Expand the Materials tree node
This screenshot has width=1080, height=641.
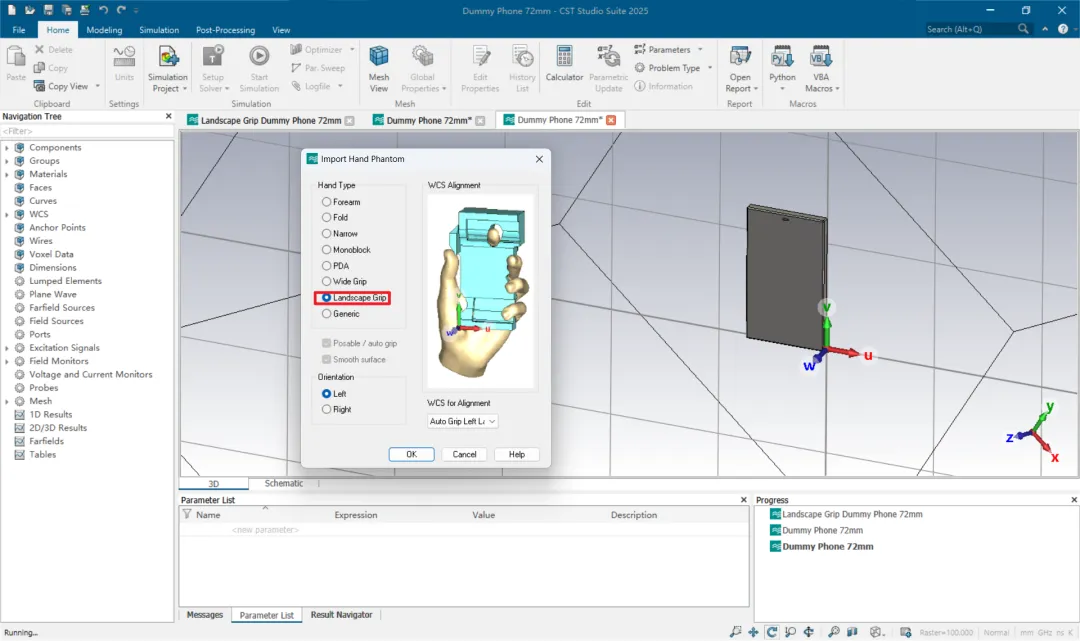click(7, 174)
